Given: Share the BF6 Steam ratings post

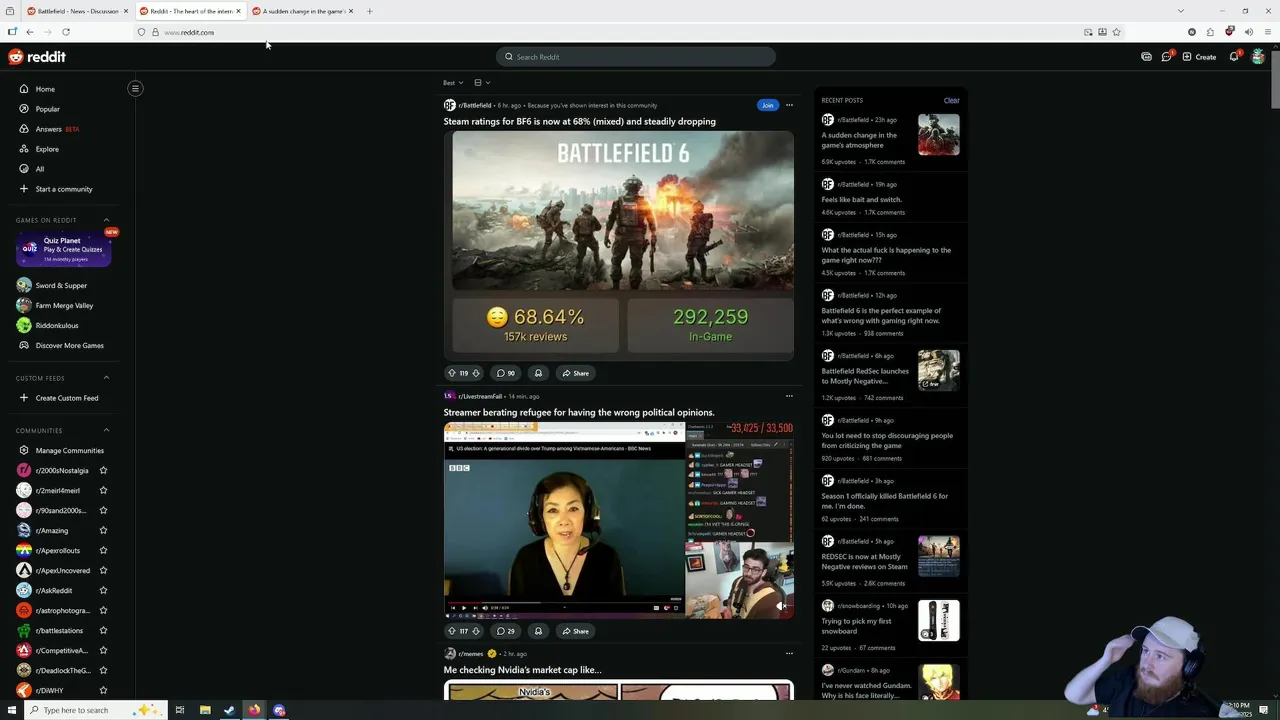Looking at the screenshot, I should 575,373.
